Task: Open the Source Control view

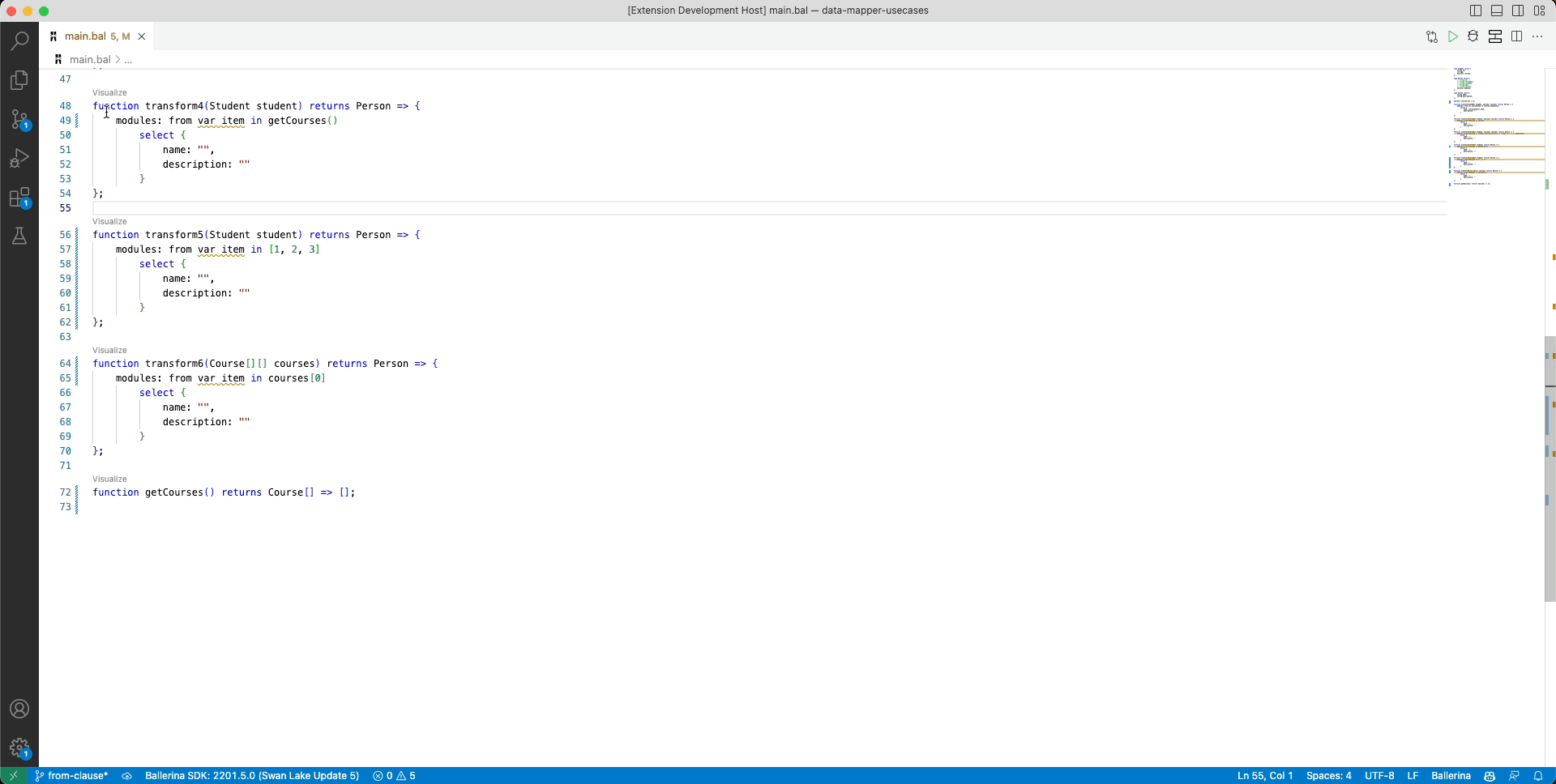Action: [19, 119]
